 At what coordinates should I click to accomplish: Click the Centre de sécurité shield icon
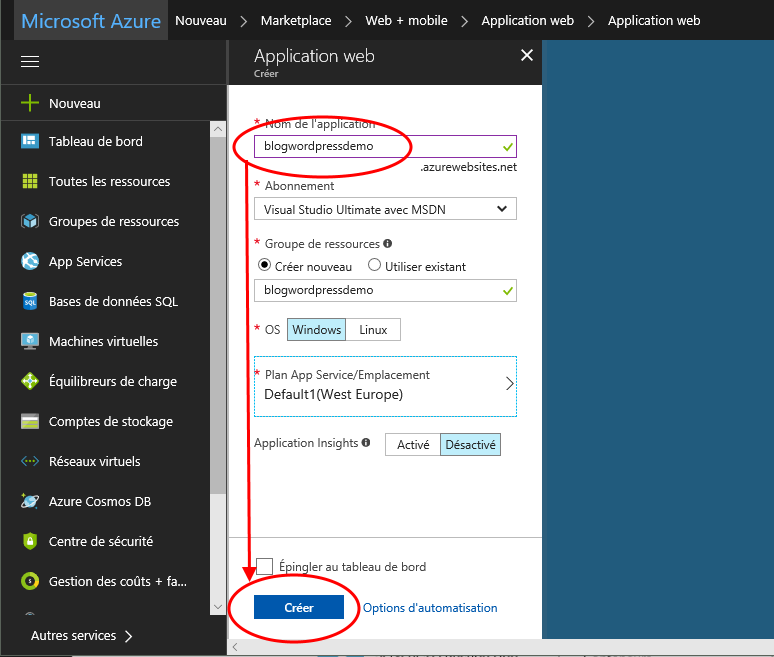[30, 541]
